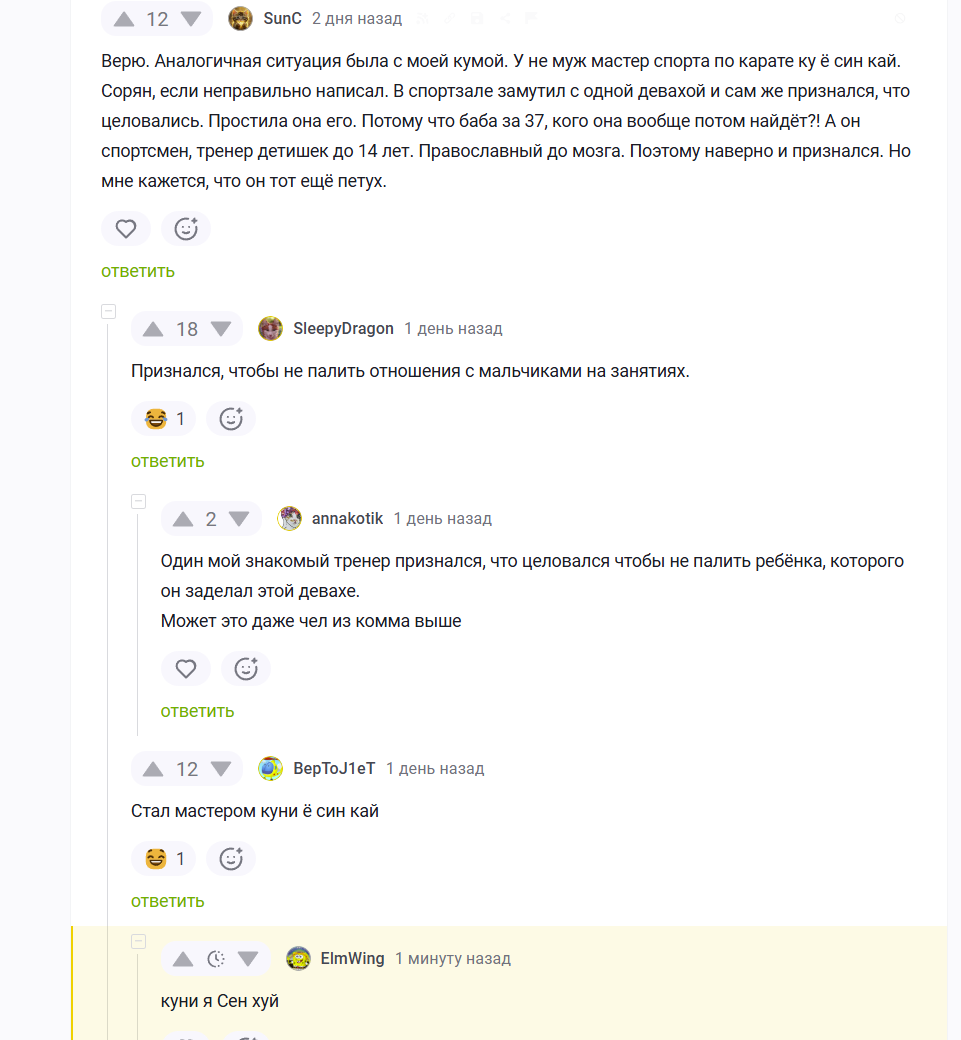
Task: Click laughing emoji reaction on SleepyDragon's comment
Action: click(x=163, y=419)
